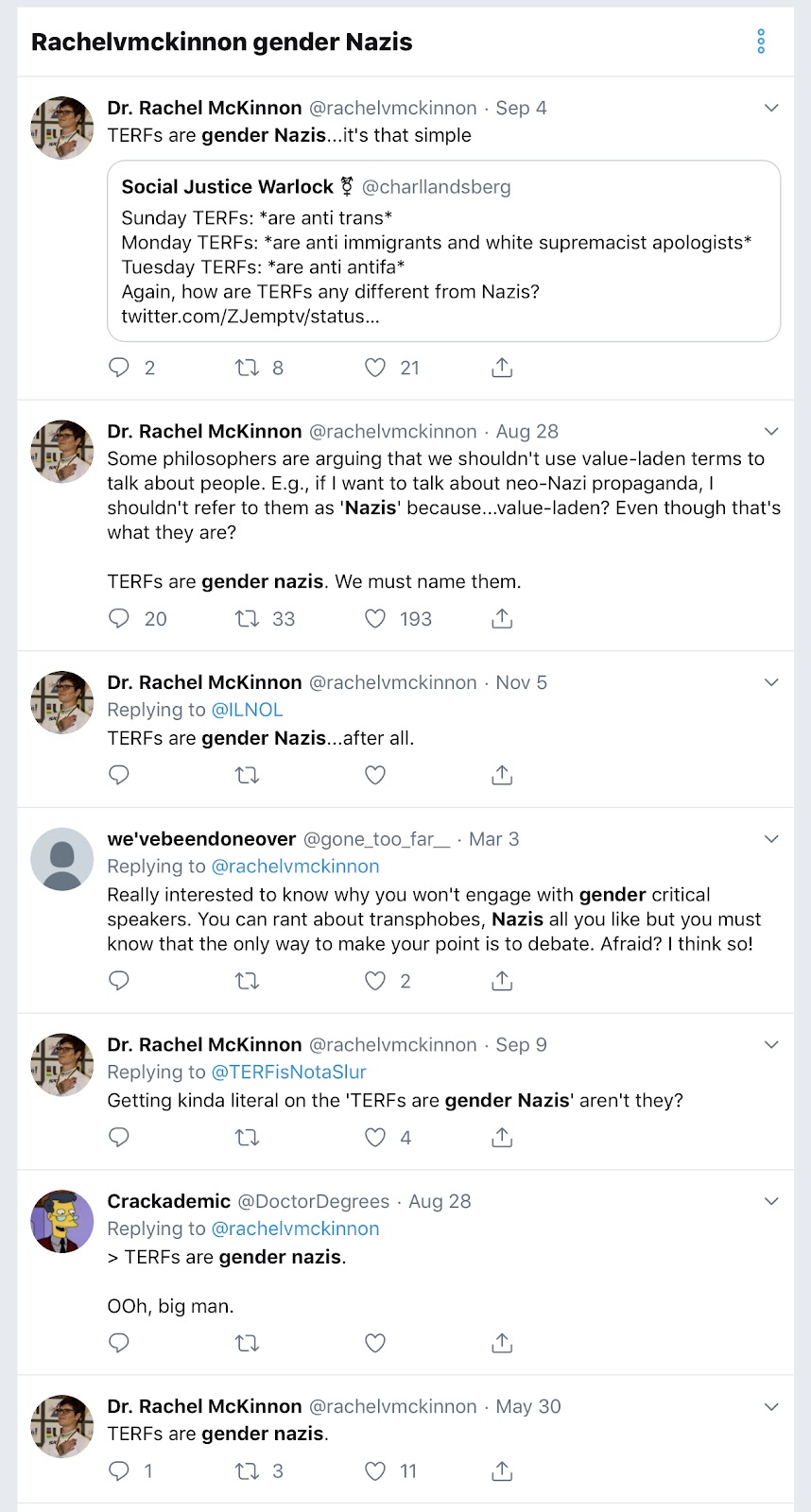Share the May 30 tweet
This screenshot has height=1512, width=811.
[x=502, y=1471]
